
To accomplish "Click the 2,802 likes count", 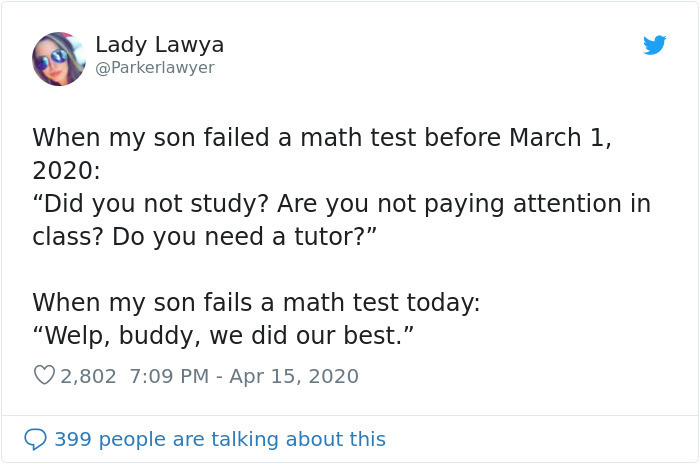I will coord(89,376).
